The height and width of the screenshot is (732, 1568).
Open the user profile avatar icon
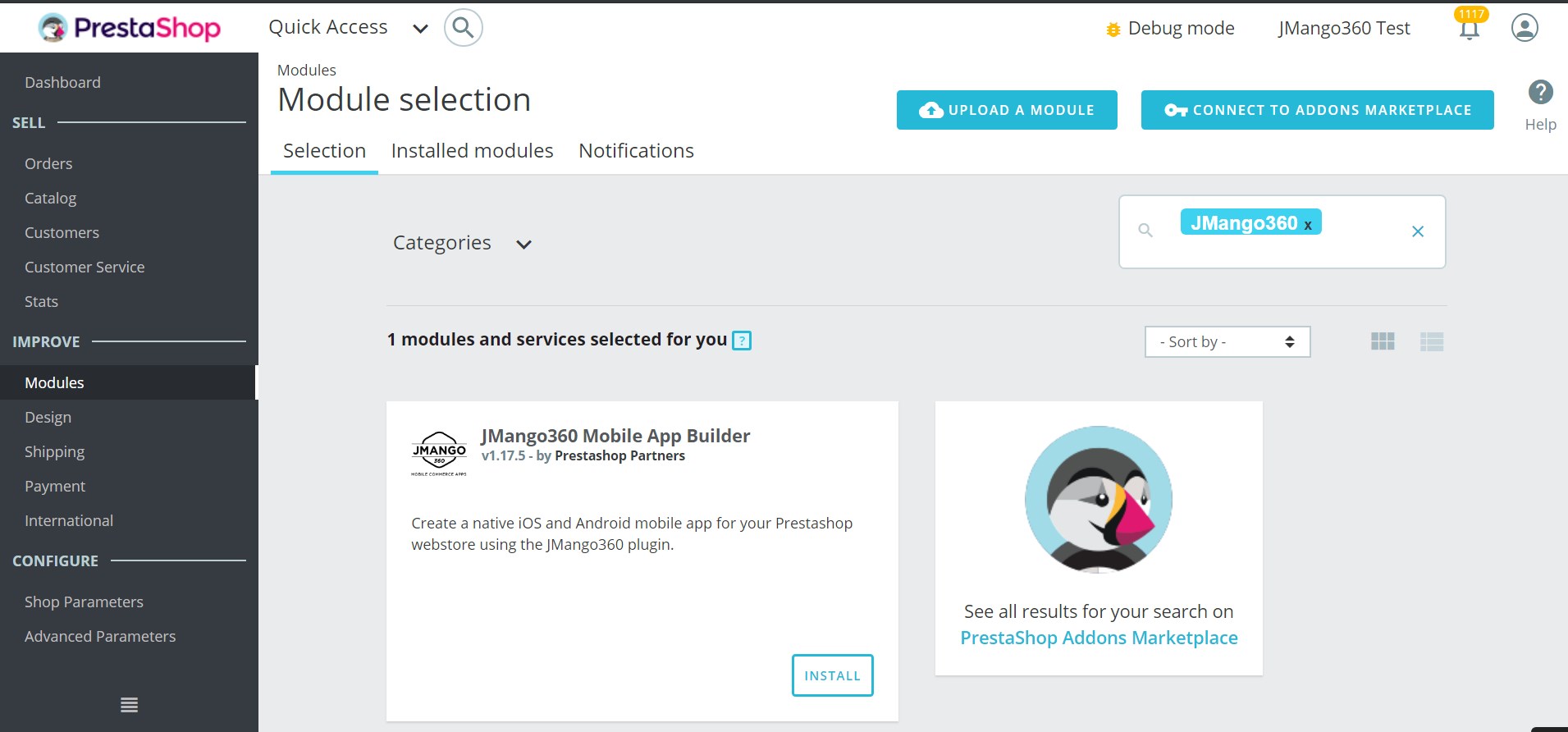point(1525,28)
